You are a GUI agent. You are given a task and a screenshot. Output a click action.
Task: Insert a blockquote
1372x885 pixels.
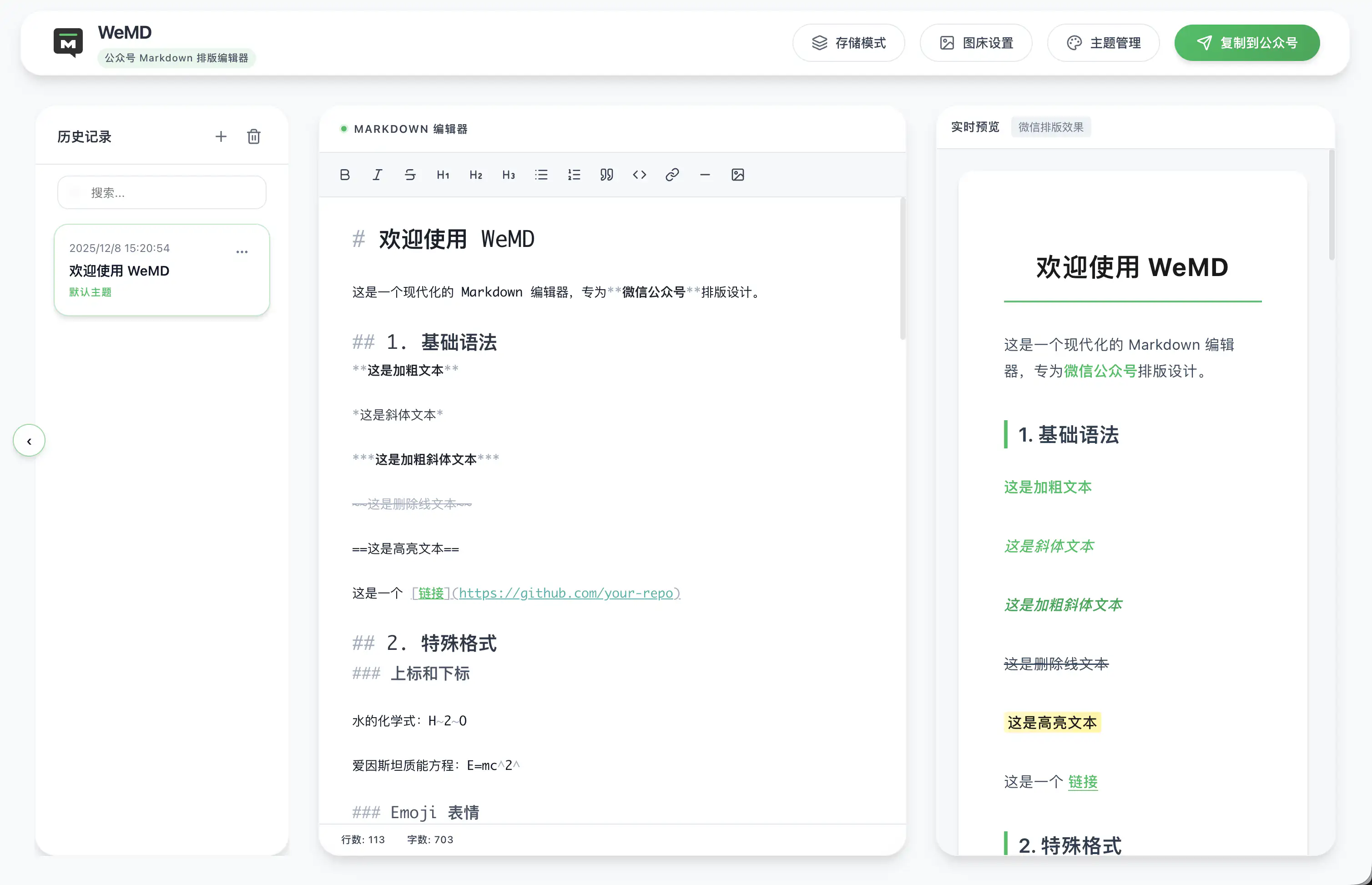[x=606, y=175]
